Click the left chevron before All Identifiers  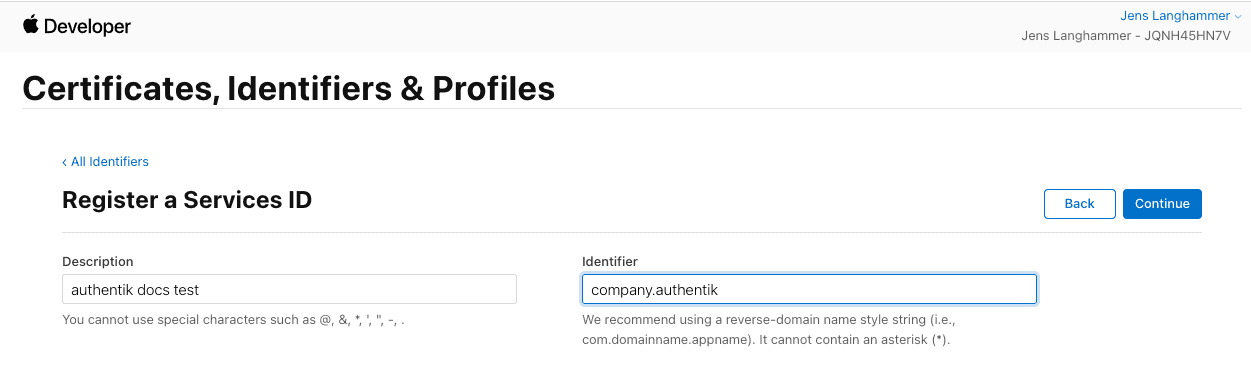click(65, 162)
